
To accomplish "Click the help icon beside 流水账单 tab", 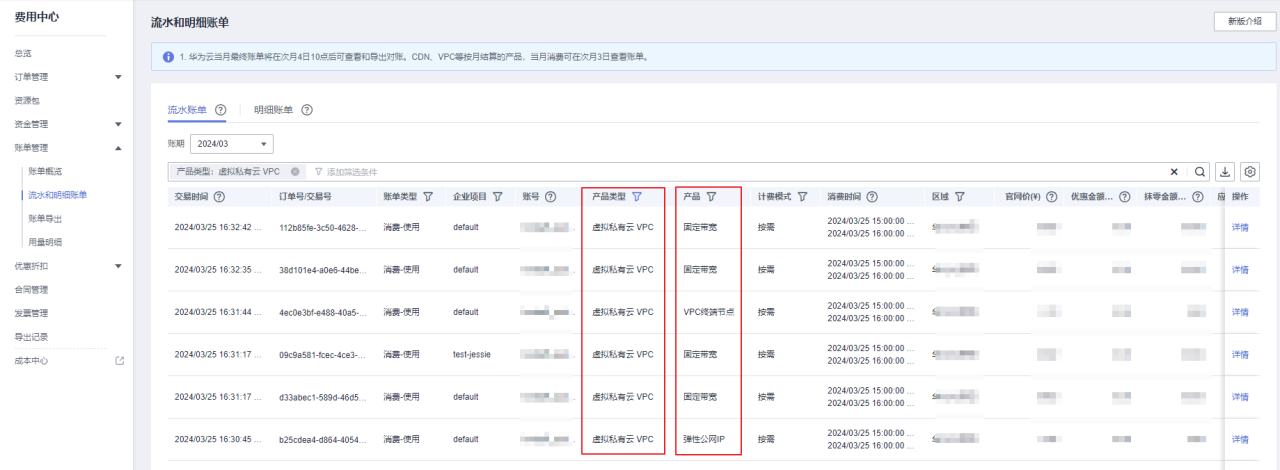I will coord(220,110).
